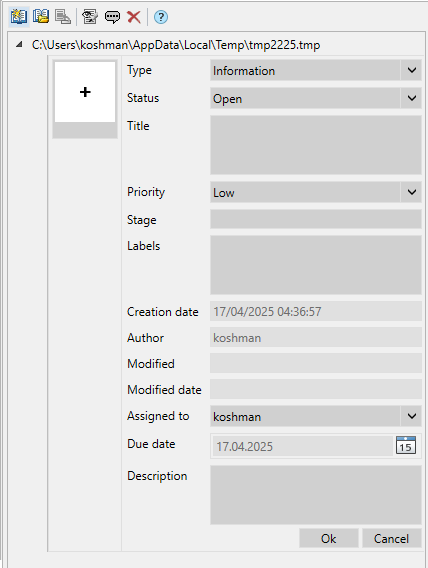Click the red X delete icon
Viewport: 428px width, 568px height.
pos(134,17)
